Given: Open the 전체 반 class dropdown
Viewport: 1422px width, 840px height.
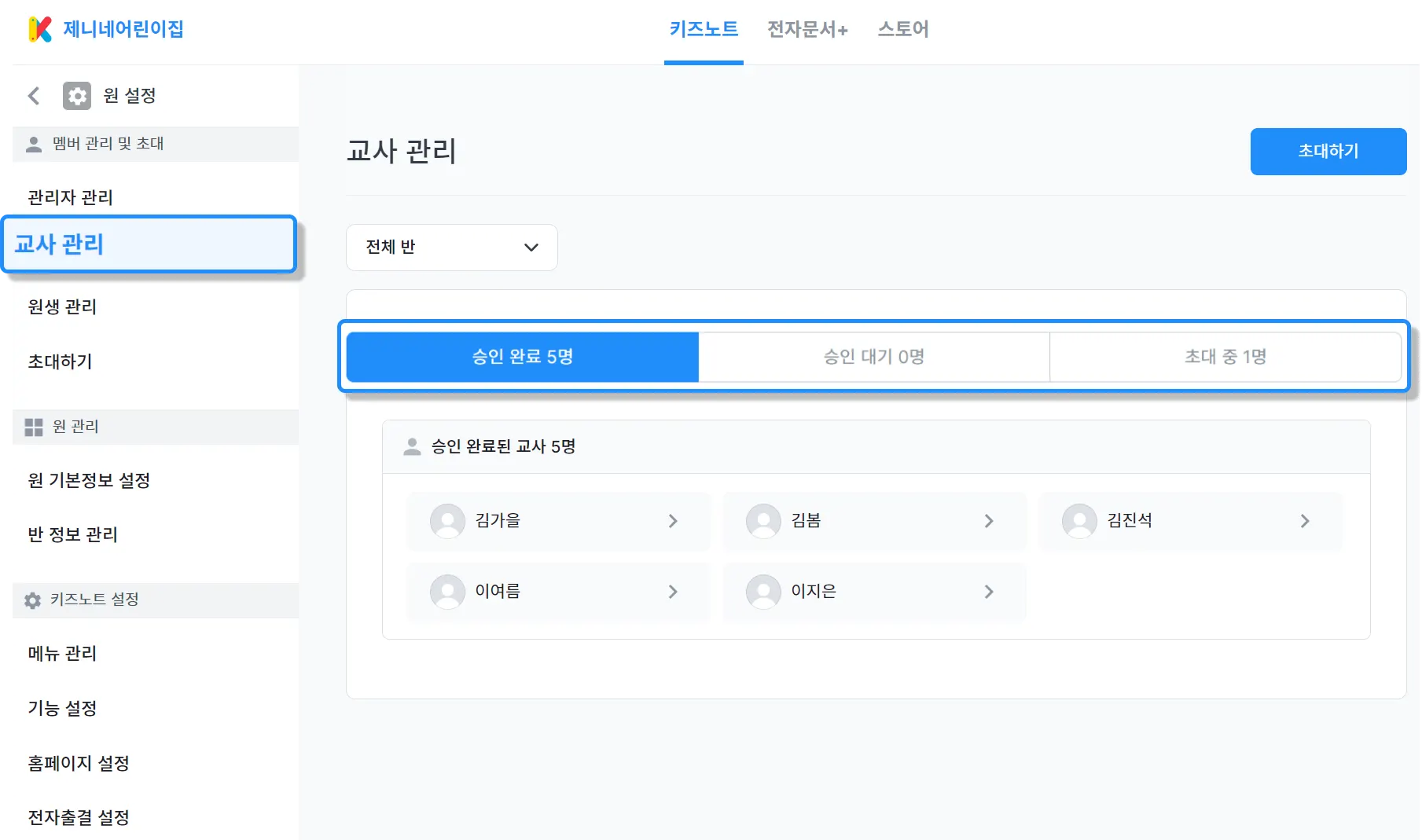Looking at the screenshot, I should (452, 248).
